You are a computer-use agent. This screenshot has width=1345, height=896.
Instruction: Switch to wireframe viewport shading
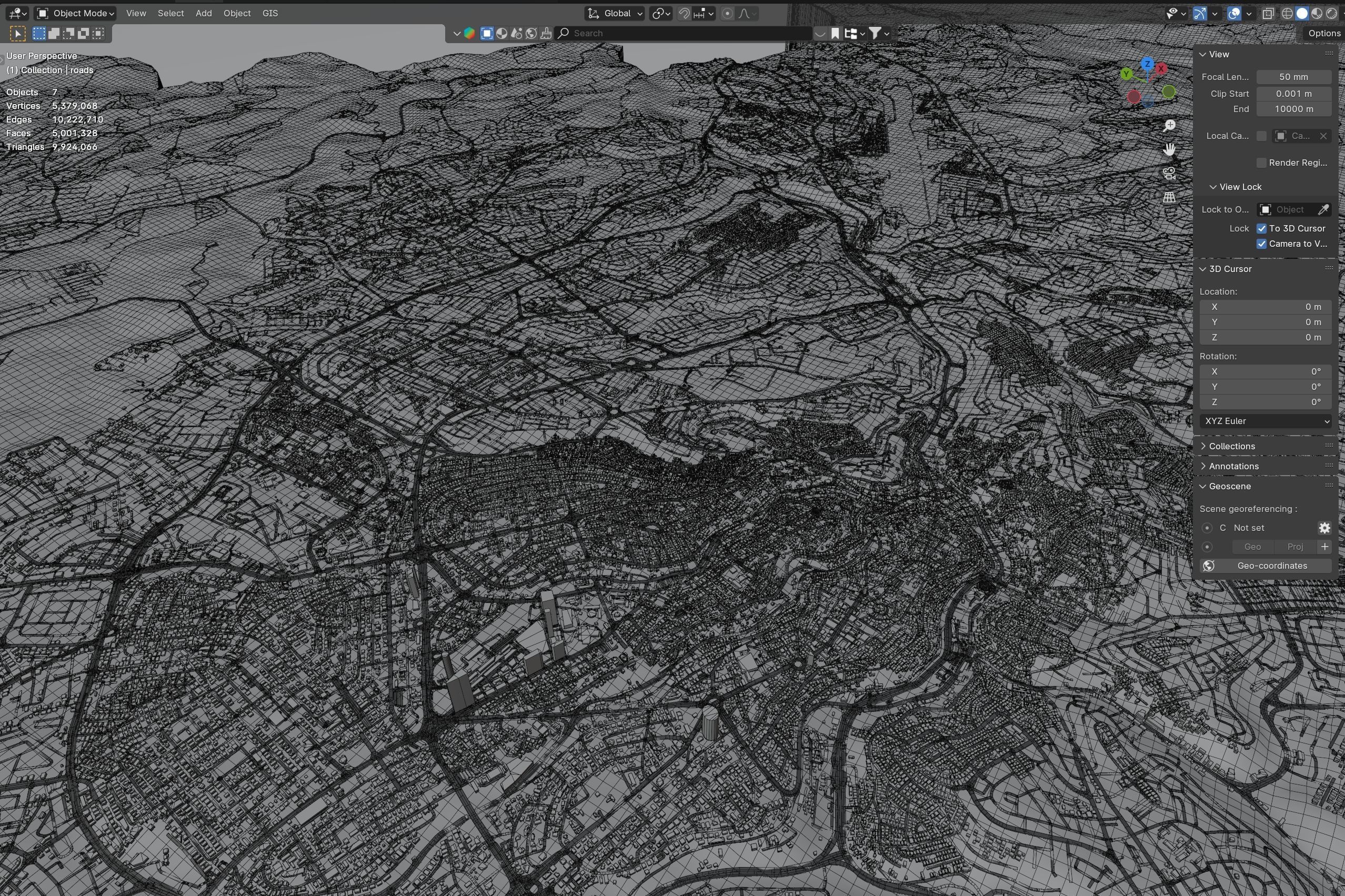pyautogui.click(x=1287, y=13)
